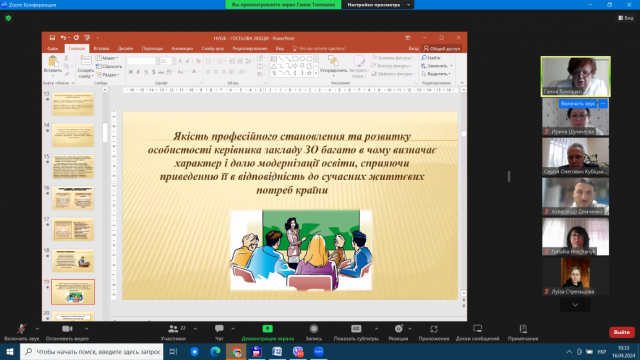Toggle Показать субтитры captions
The height and width of the screenshot is (360, 640).
[356, 333]
